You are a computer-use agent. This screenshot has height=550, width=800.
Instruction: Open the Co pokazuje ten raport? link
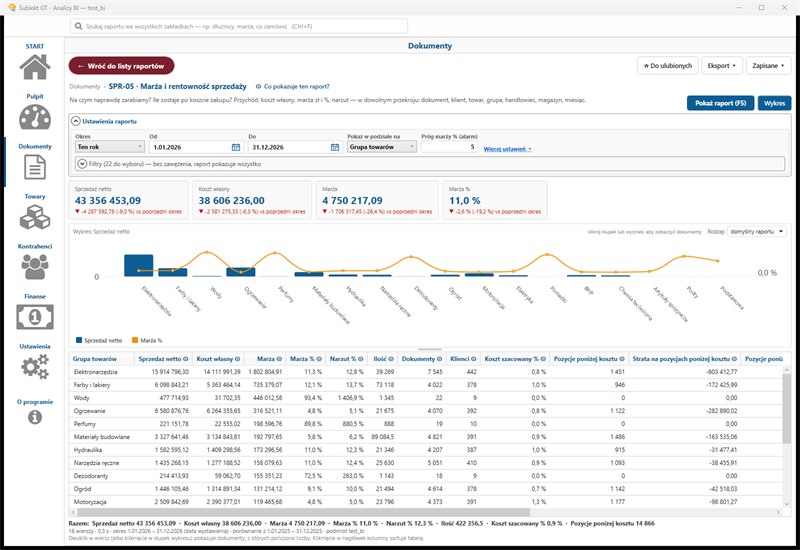coord(292,87)
